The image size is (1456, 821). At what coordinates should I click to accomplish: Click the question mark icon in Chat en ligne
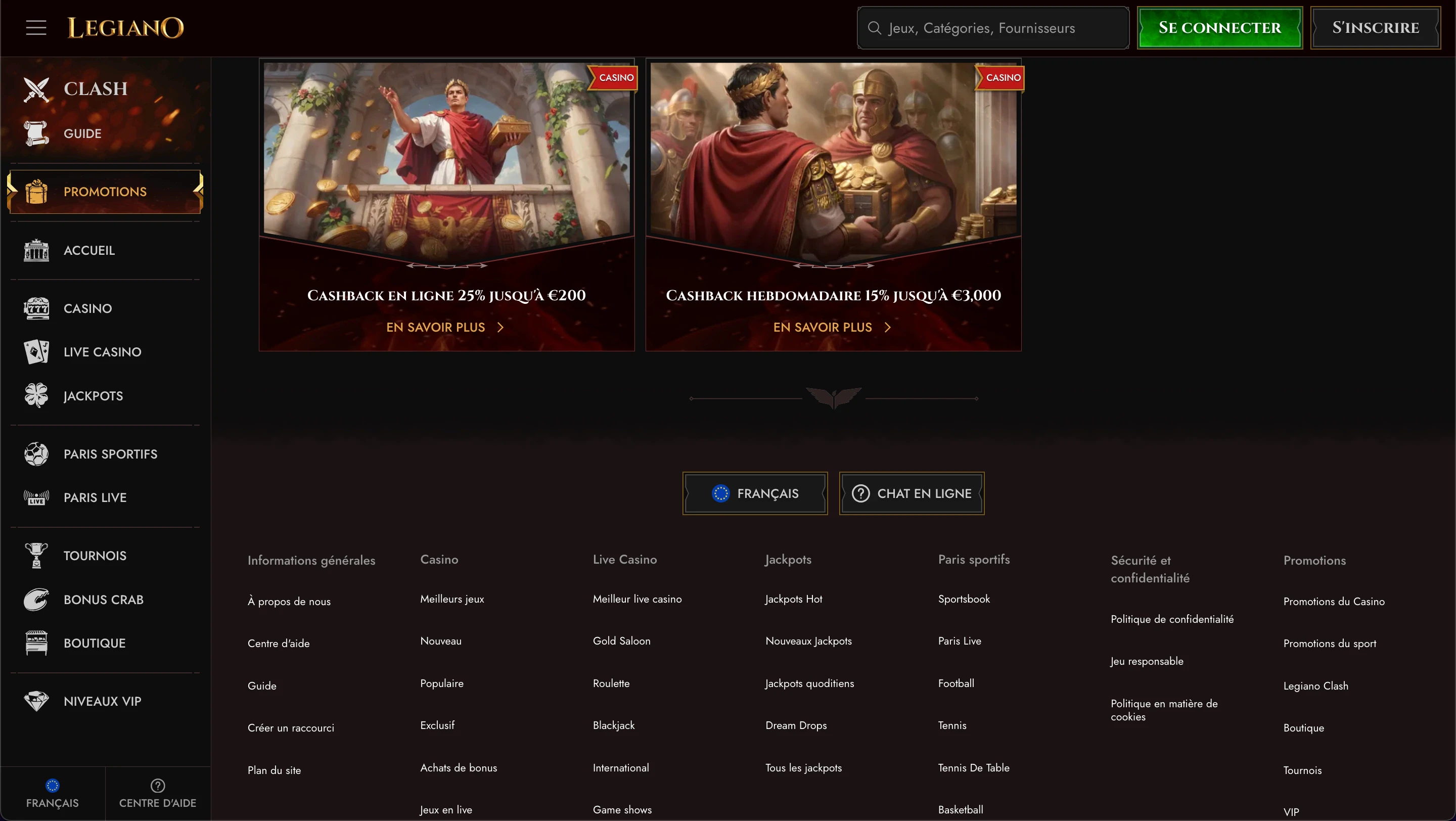861,493
